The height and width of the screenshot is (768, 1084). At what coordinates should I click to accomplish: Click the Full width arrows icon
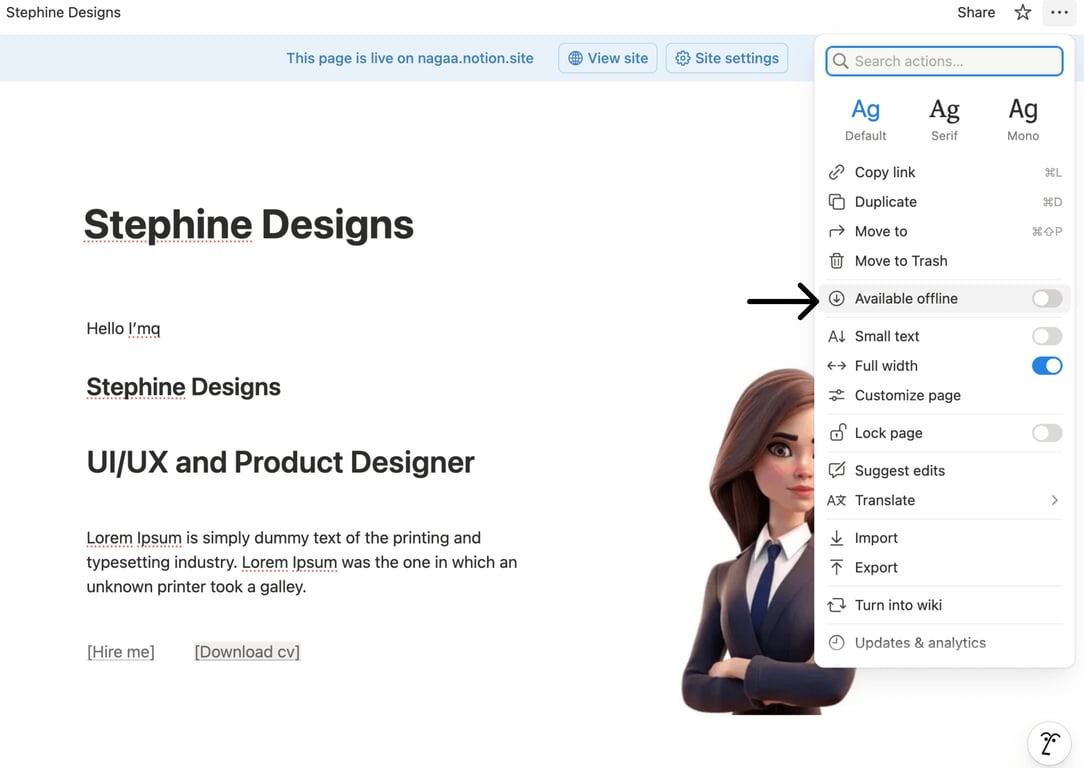[837, 366]
